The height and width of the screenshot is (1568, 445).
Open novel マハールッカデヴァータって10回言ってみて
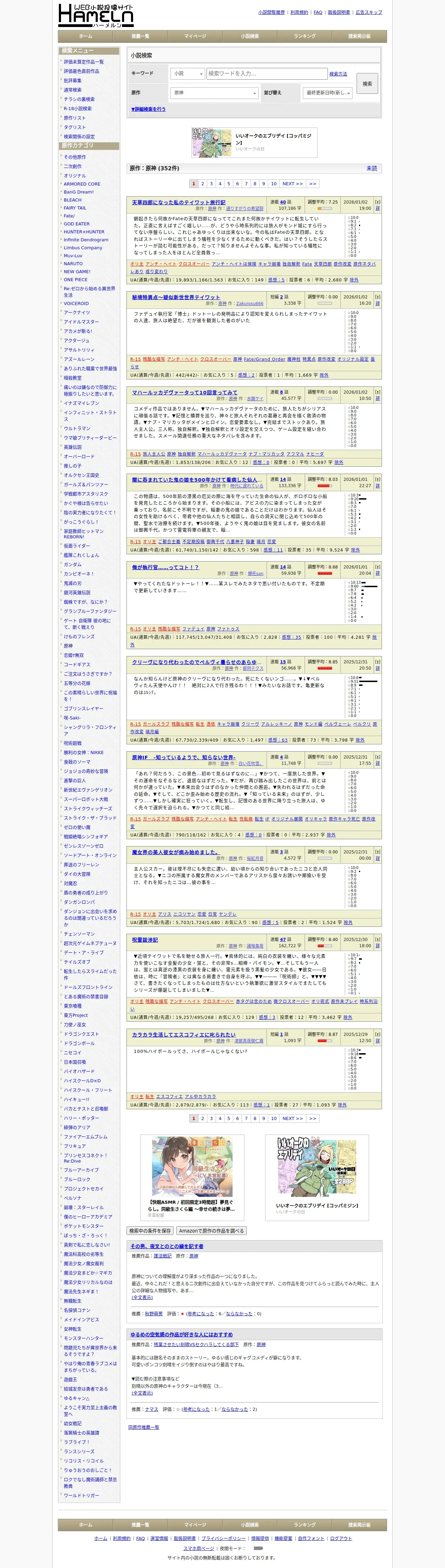tap(185, 392)
